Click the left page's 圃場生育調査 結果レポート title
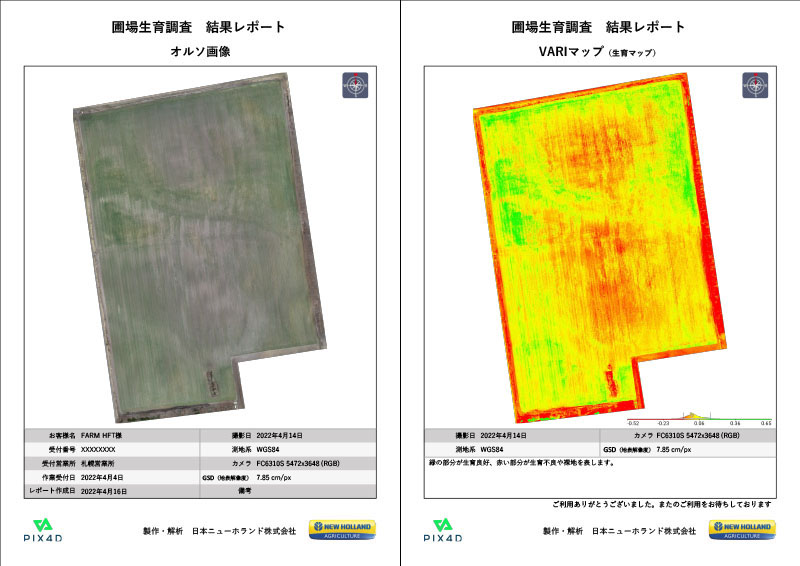 (x=198, y=27)
